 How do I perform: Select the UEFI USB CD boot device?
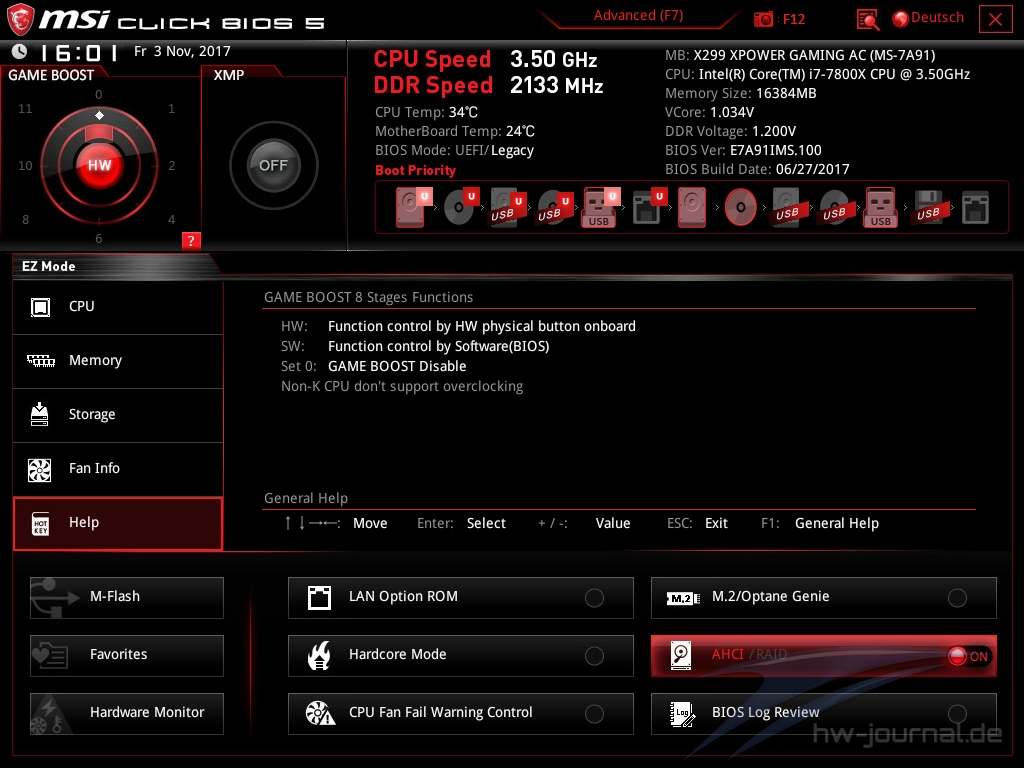pos(554,207)
